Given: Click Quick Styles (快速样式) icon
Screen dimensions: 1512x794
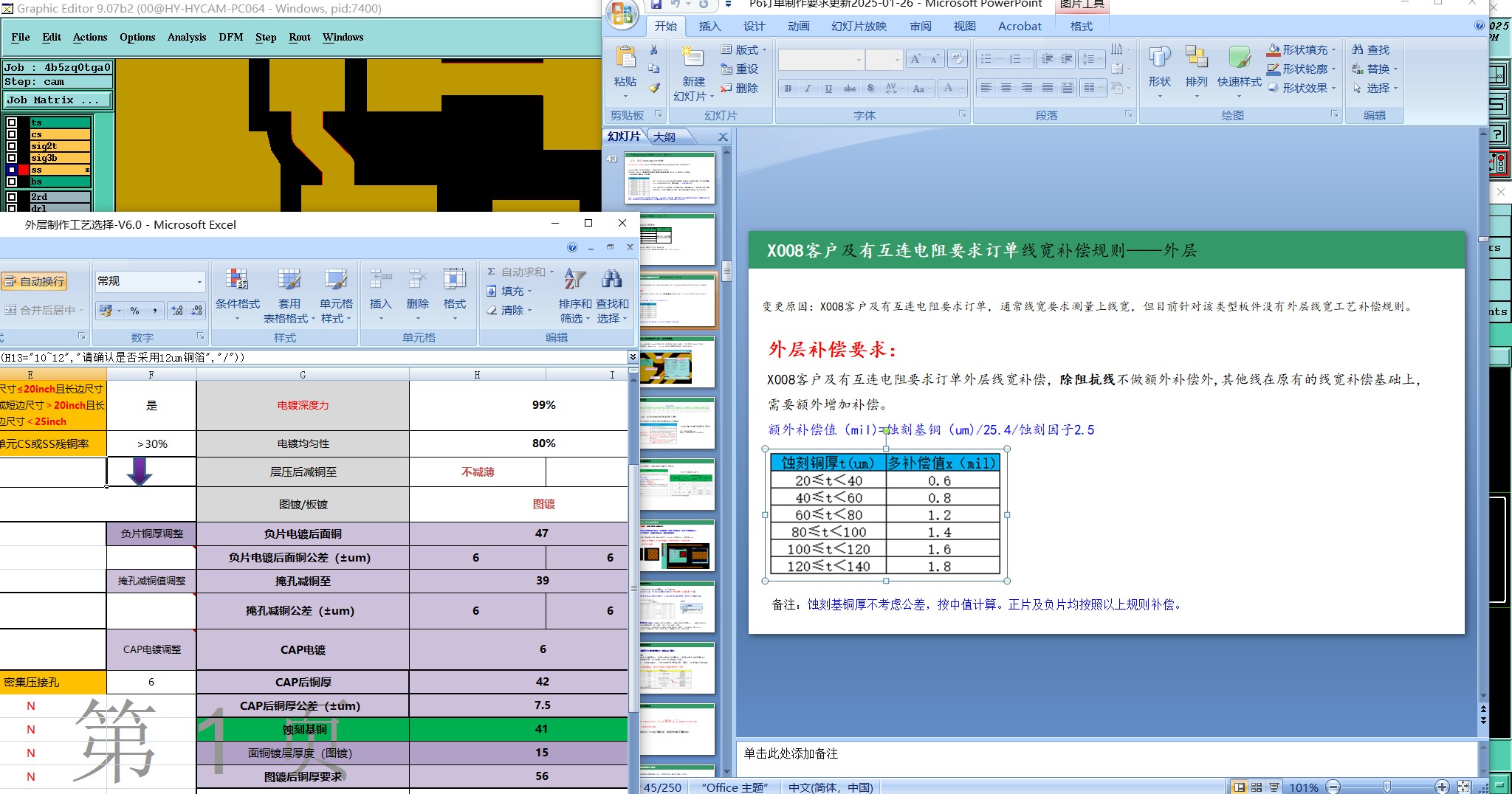Looking at the screenshot, I should [1239, 58].
